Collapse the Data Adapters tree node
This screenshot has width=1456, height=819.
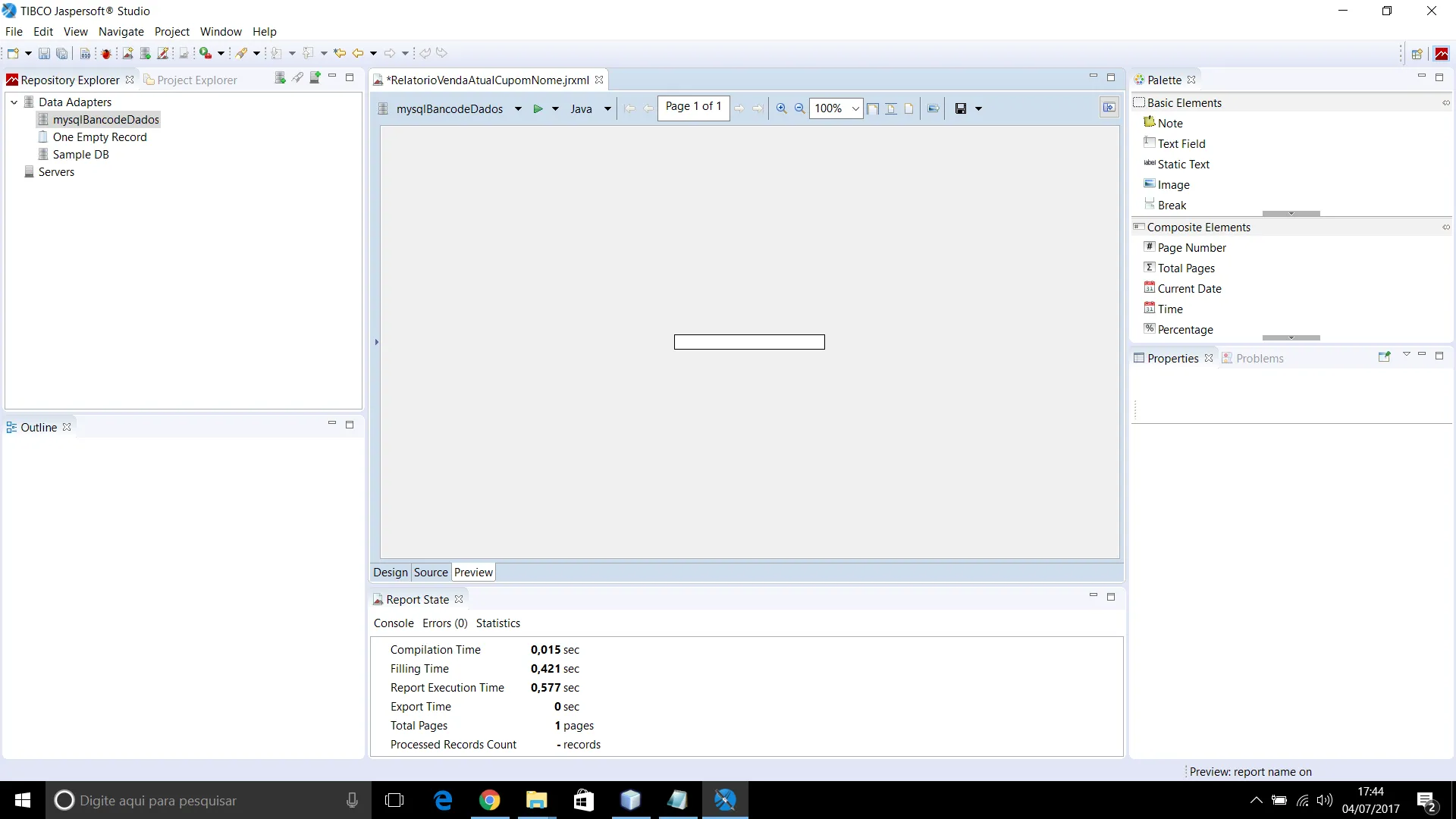pyautogui.click(x=14, y=102)
